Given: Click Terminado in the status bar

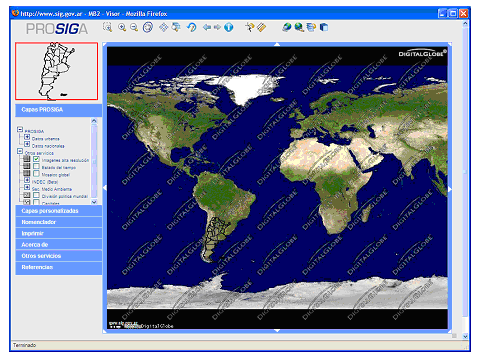Looking at the screenshot, I should tap(24, 345).
